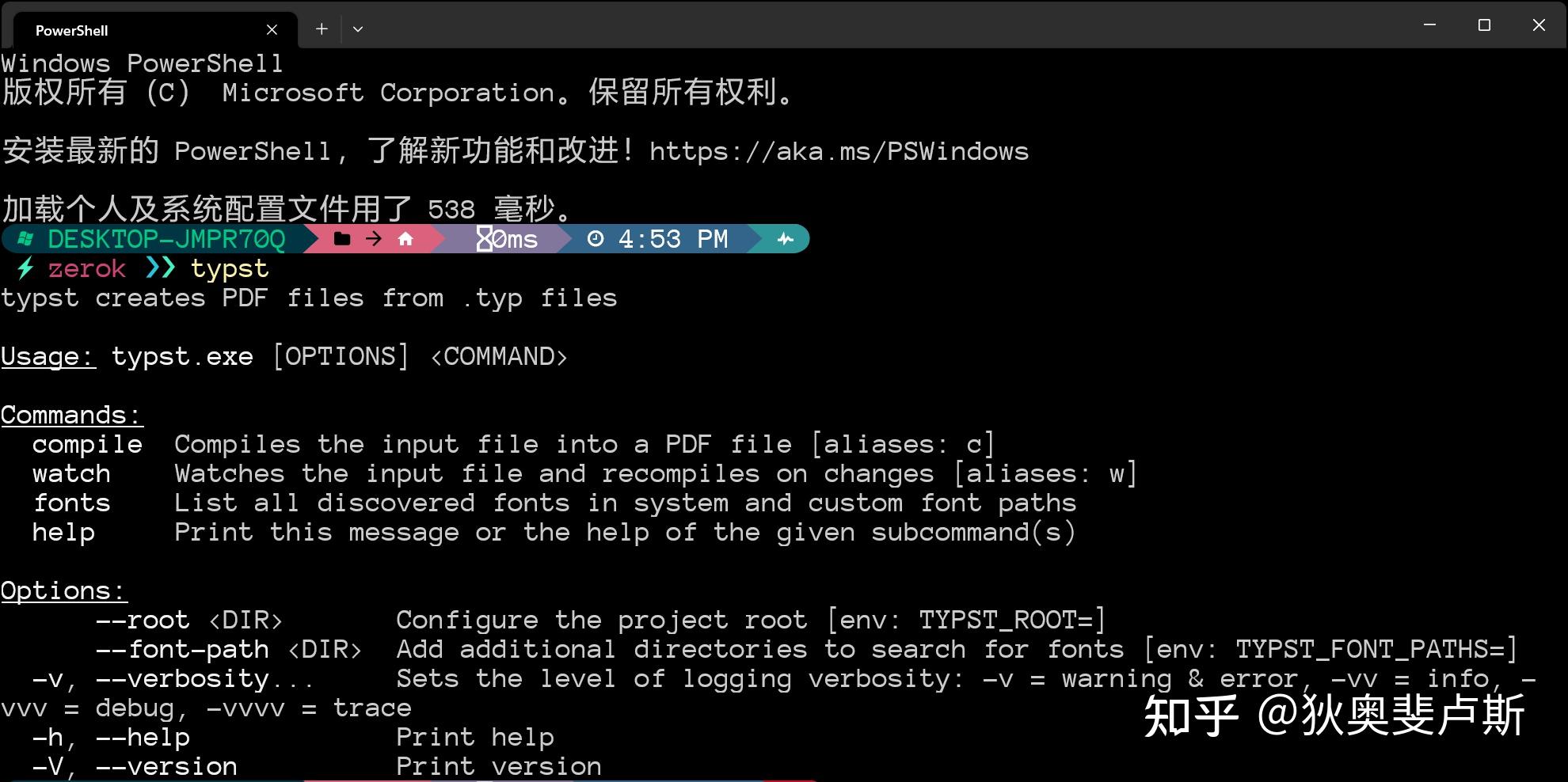Open the new tab dropdown chevron
Viewport: 1568px width, 782px height.
coord(358,28)
